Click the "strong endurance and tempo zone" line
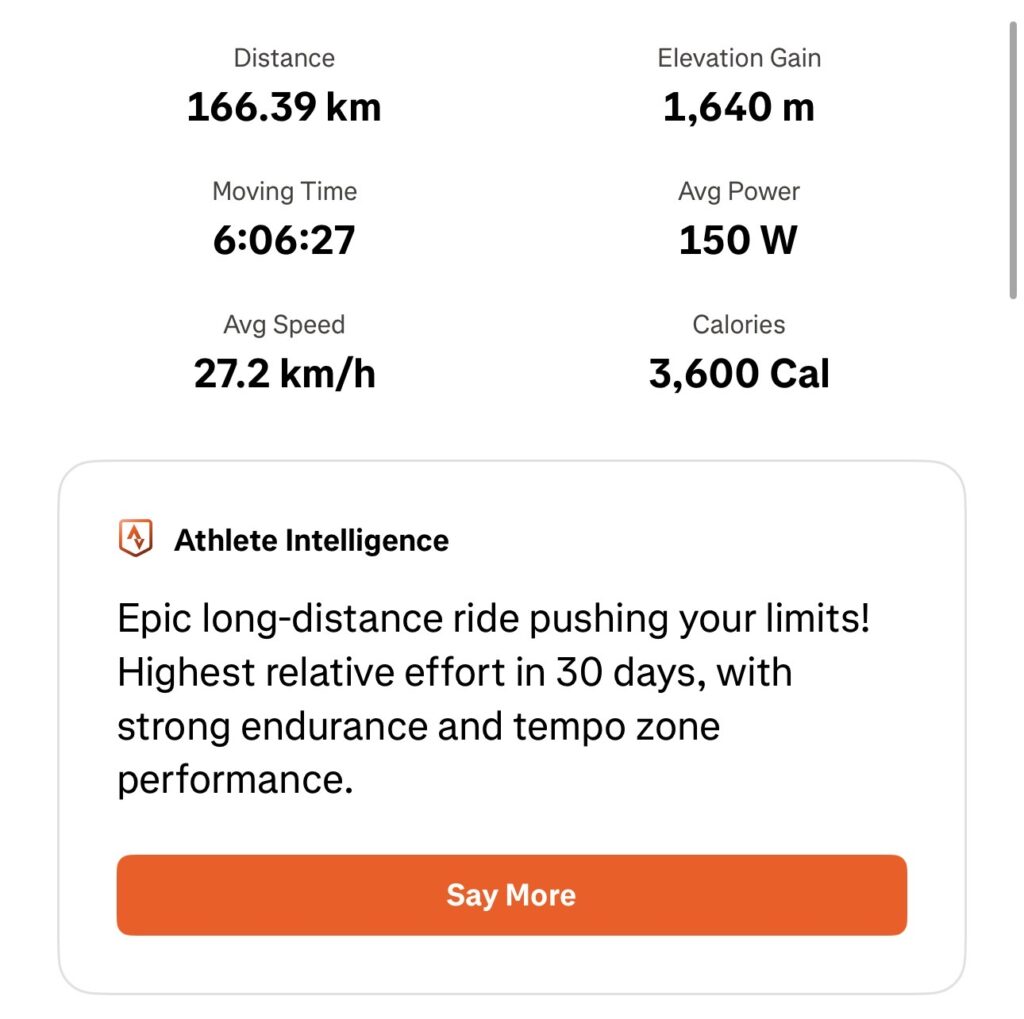The image size is (1024, 1019). point(418,726)
